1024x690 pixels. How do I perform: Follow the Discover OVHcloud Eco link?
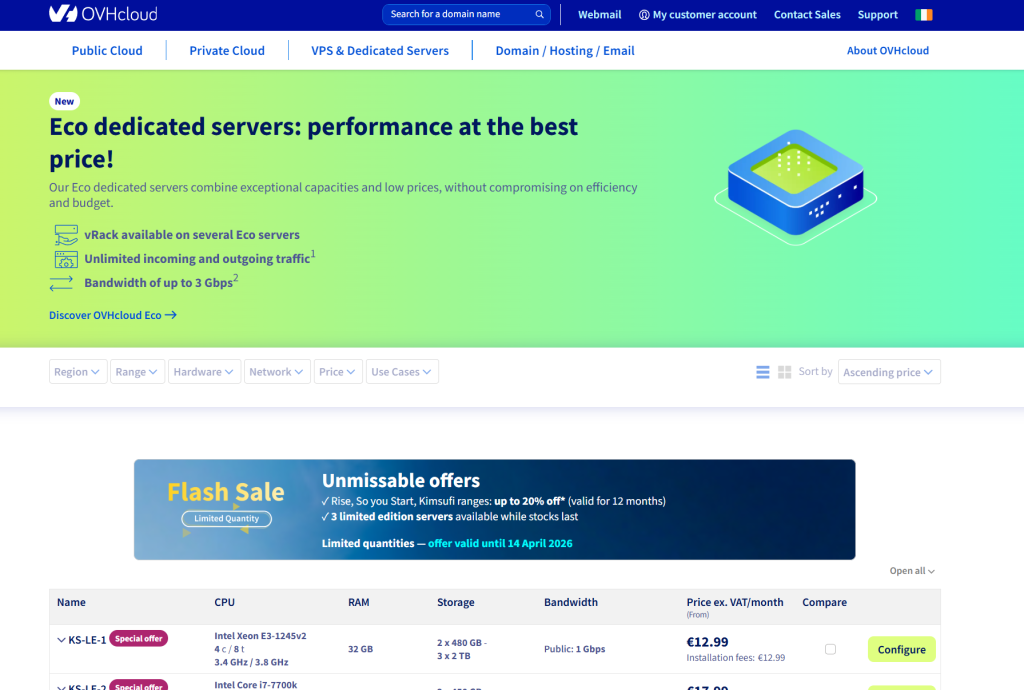point(113,315)
